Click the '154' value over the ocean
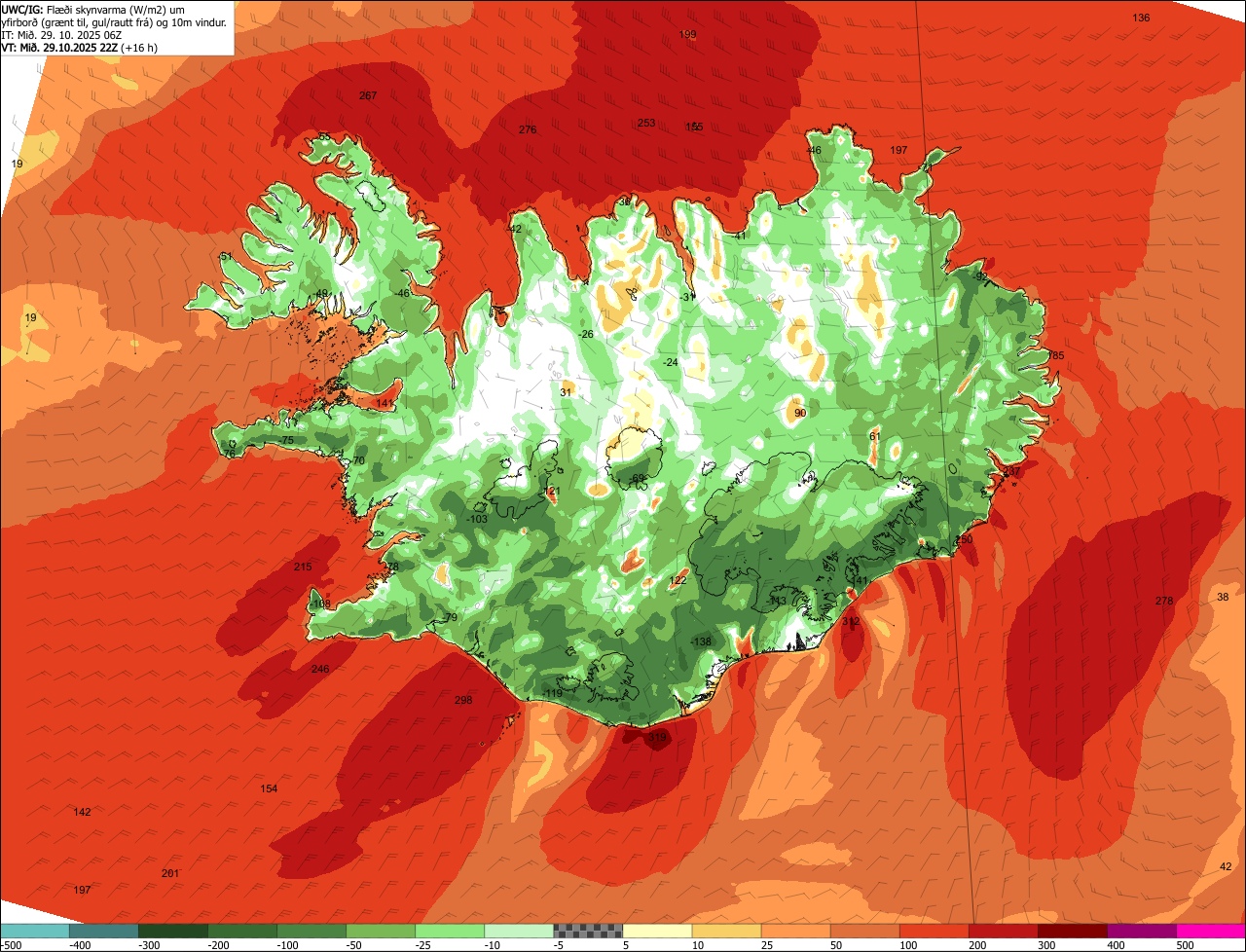Screen dimensions: 1246x952 tap(269, 788)
